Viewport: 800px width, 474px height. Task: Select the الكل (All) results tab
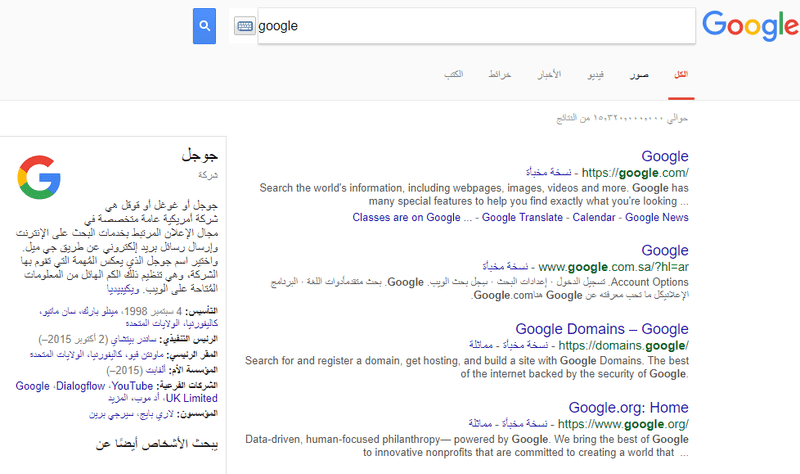click(682, 76)
